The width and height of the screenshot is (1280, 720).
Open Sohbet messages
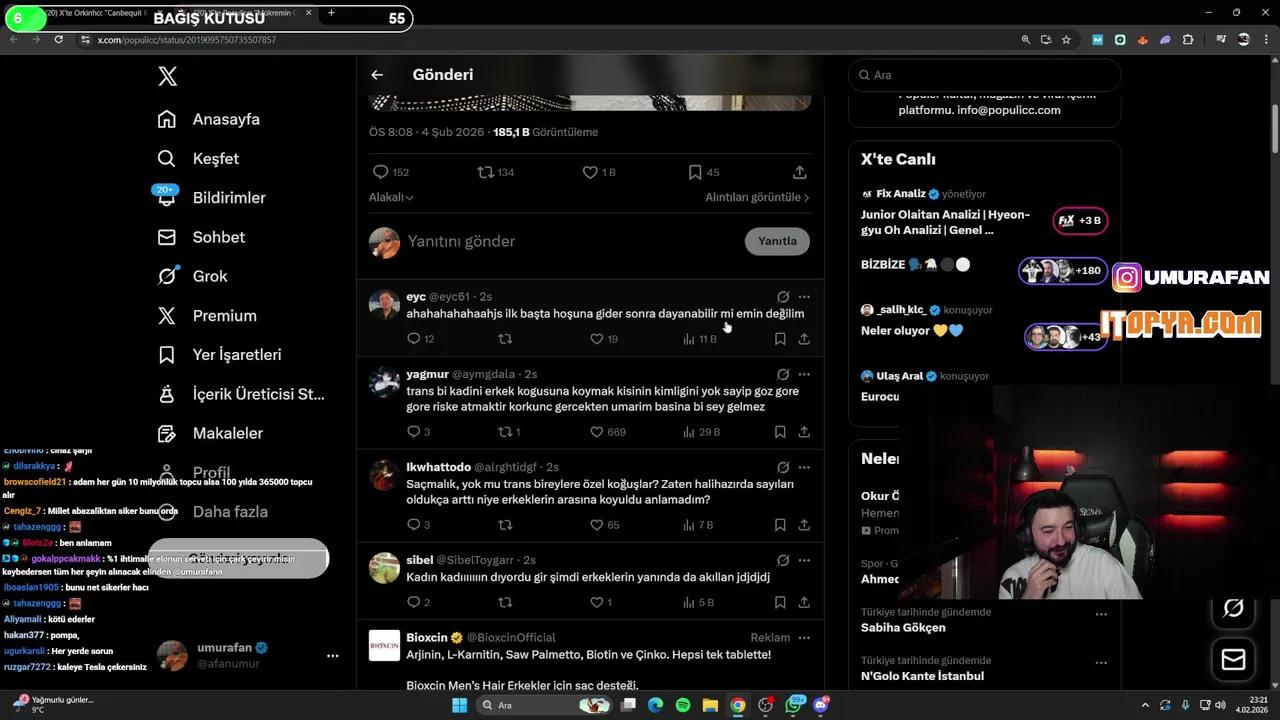[x=201, y=237]
